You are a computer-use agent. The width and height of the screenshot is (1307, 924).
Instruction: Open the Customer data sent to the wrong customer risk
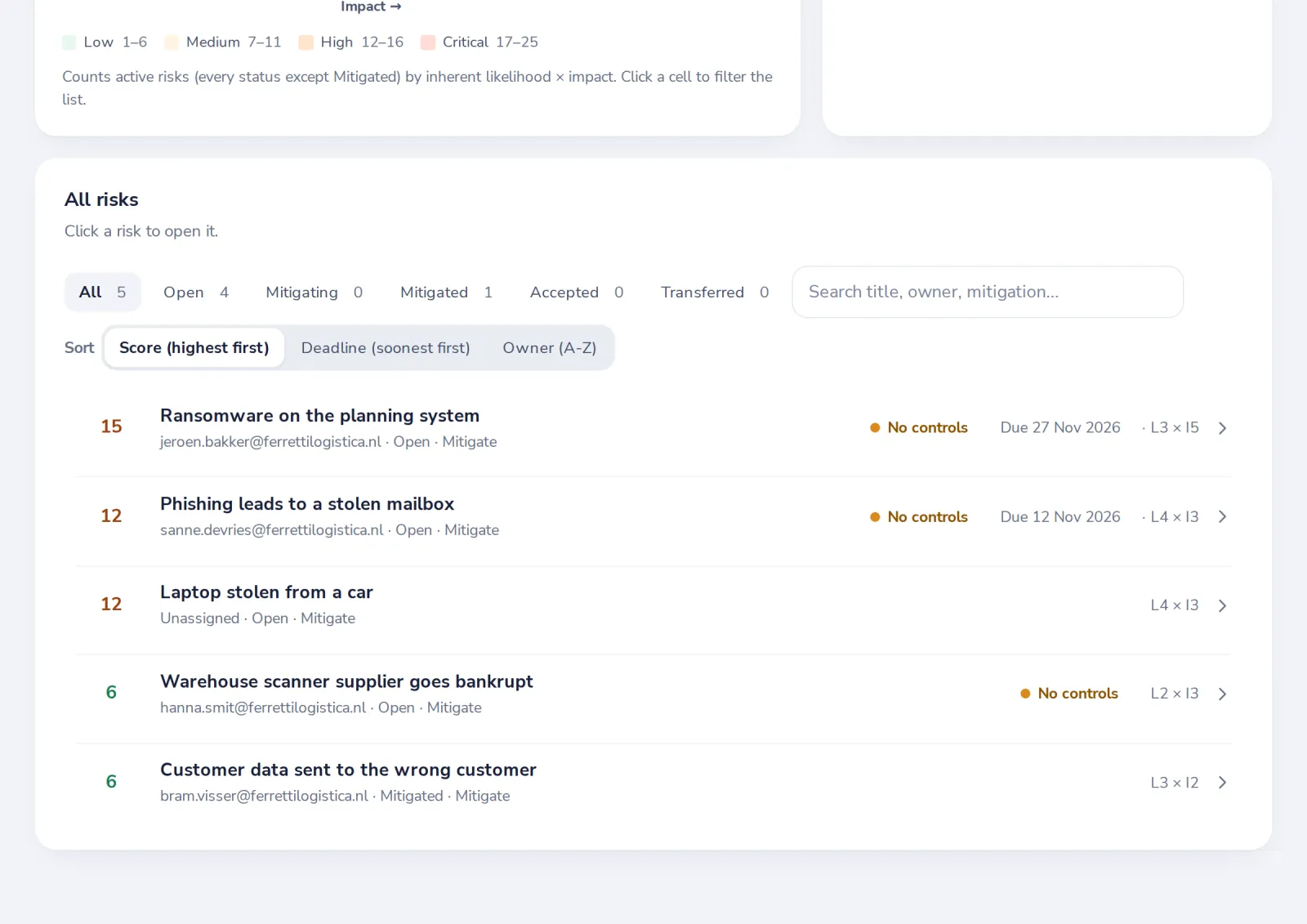click(x=653, y=783)
